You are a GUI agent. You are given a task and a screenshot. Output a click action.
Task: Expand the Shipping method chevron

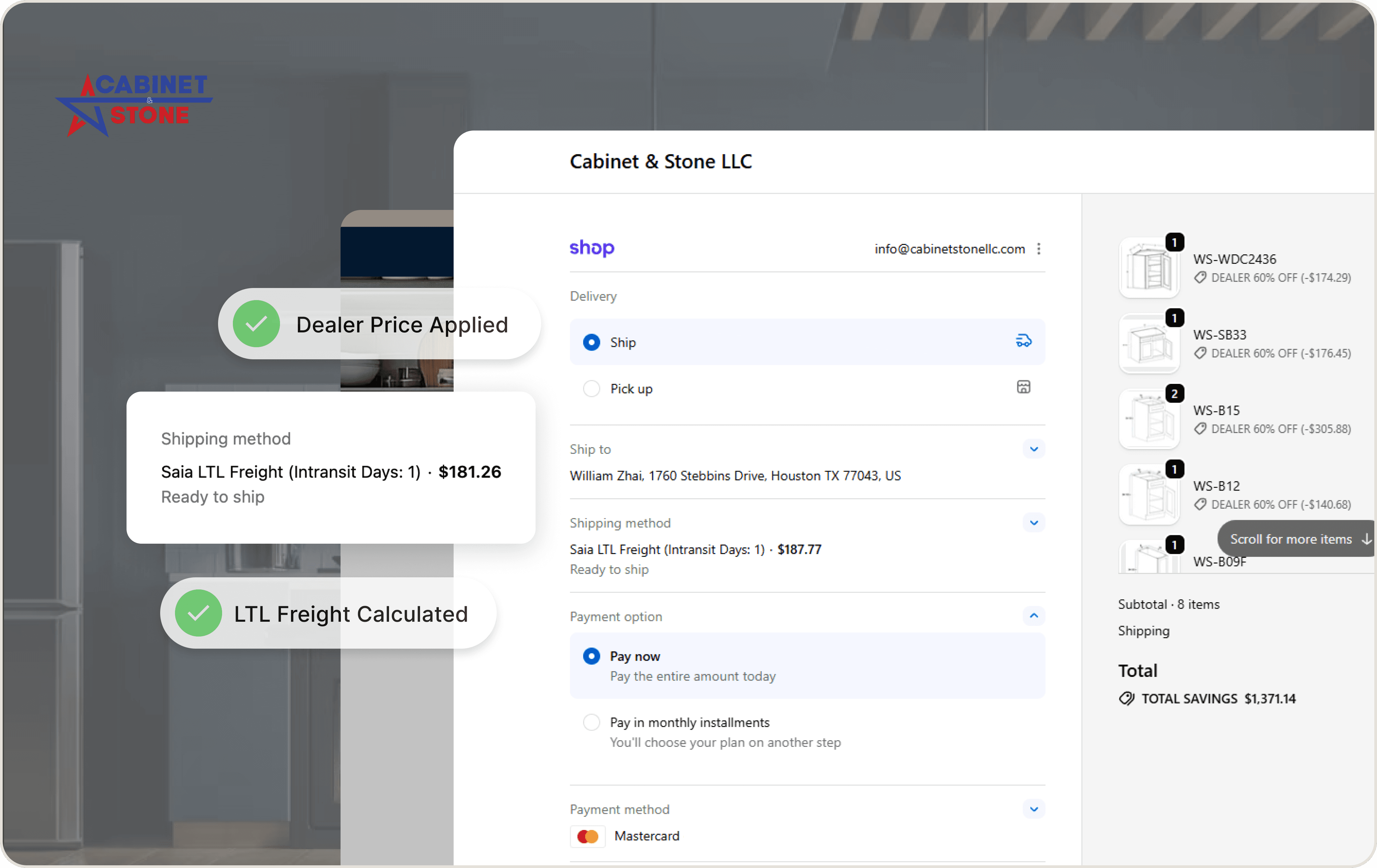[1033, 522]
